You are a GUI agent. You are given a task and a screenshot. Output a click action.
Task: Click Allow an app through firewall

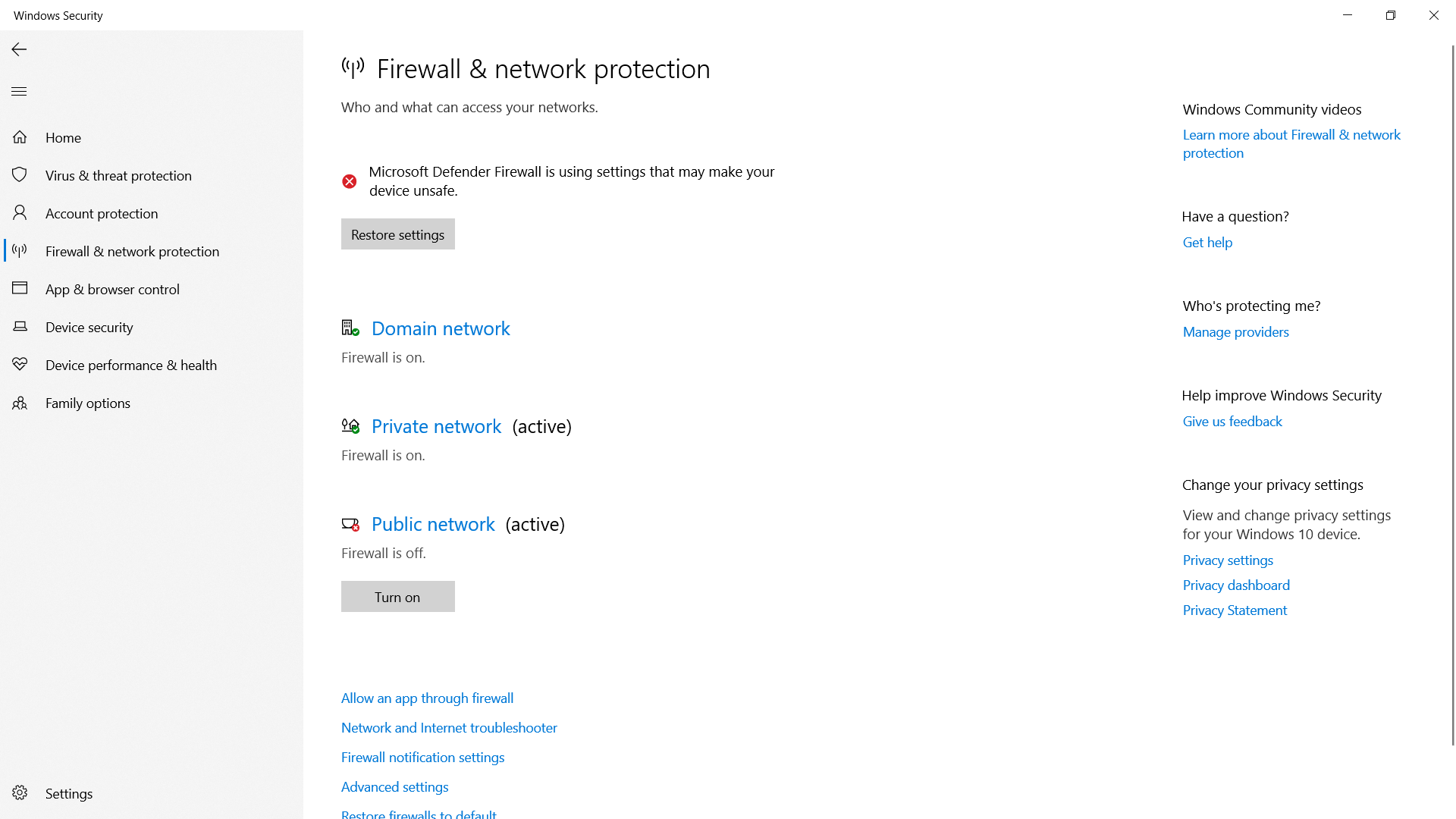pos(427,698)
